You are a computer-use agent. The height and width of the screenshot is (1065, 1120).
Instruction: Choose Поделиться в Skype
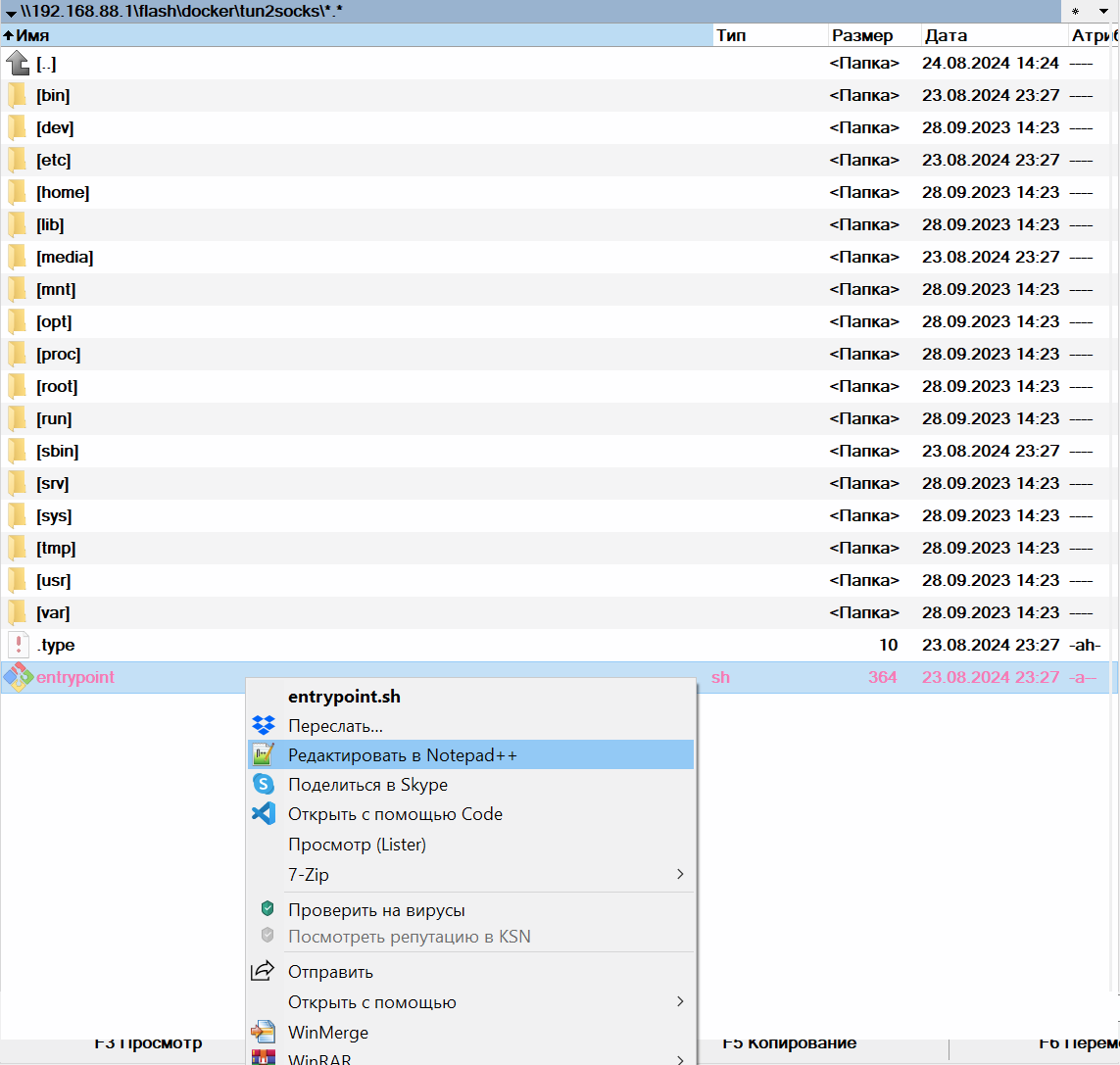coord(470,784)
